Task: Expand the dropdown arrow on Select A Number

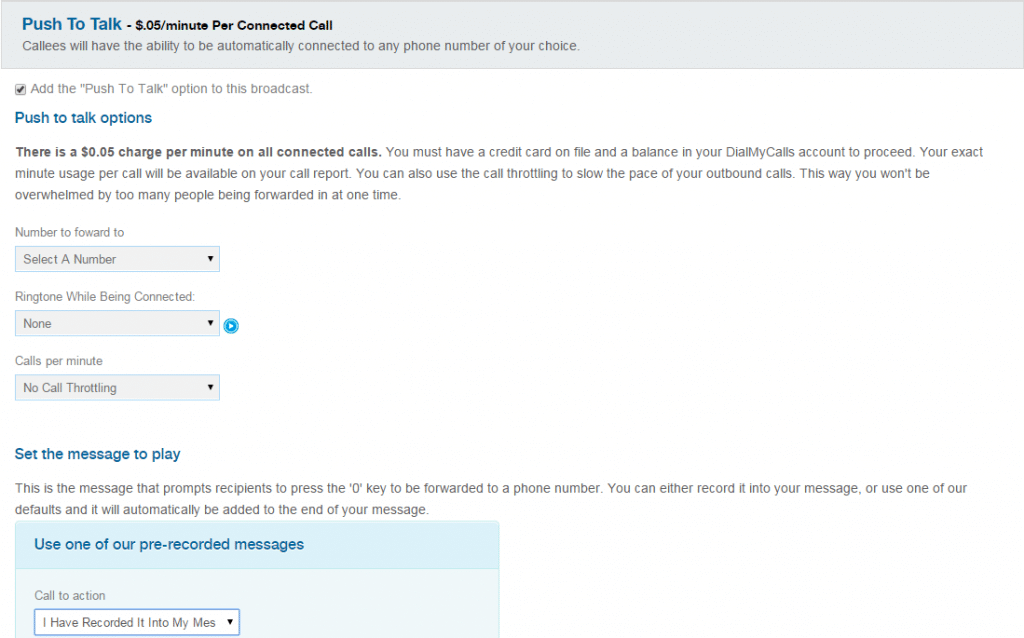Action: 212,258
